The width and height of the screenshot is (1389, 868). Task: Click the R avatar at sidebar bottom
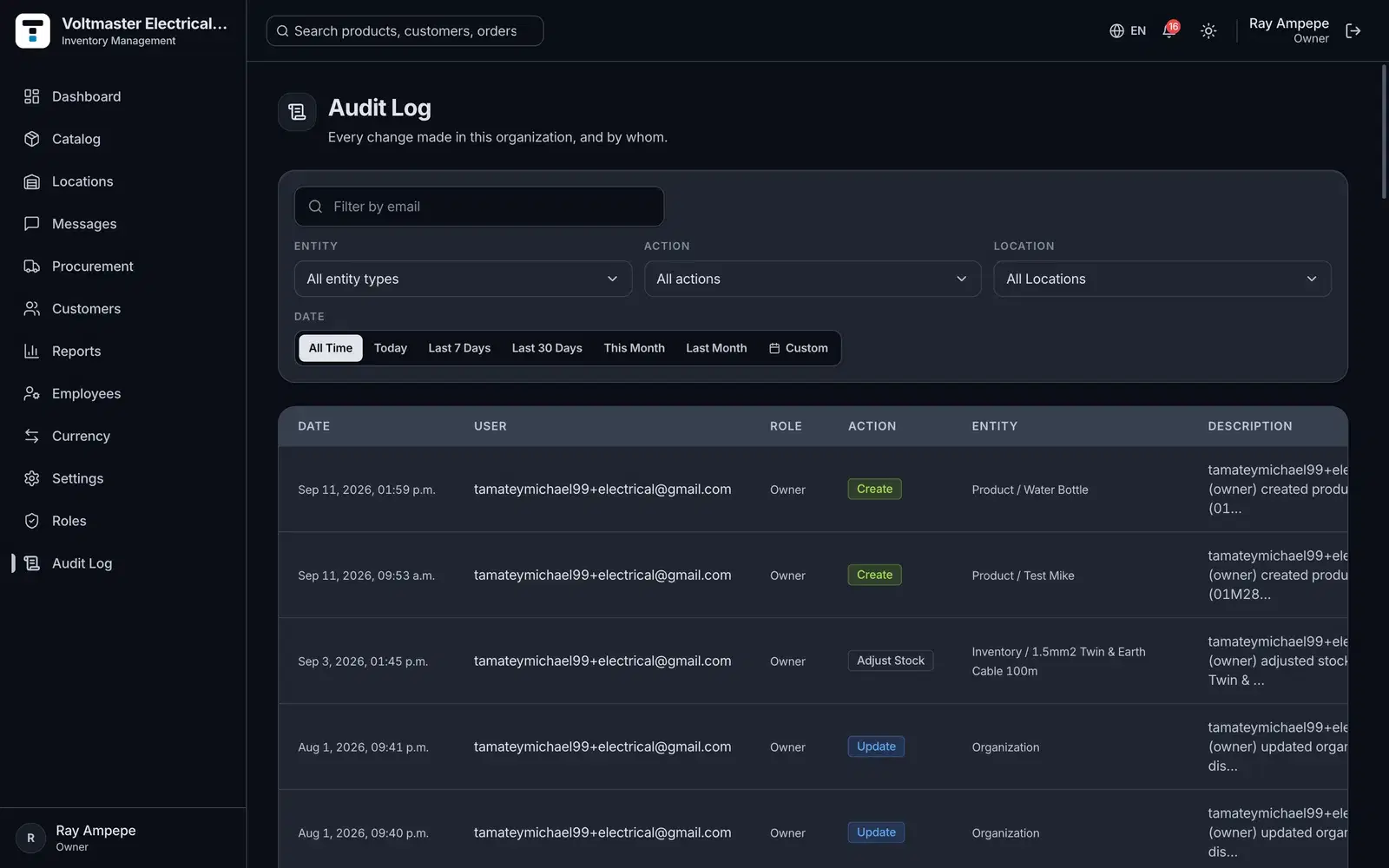coord(30,838)
